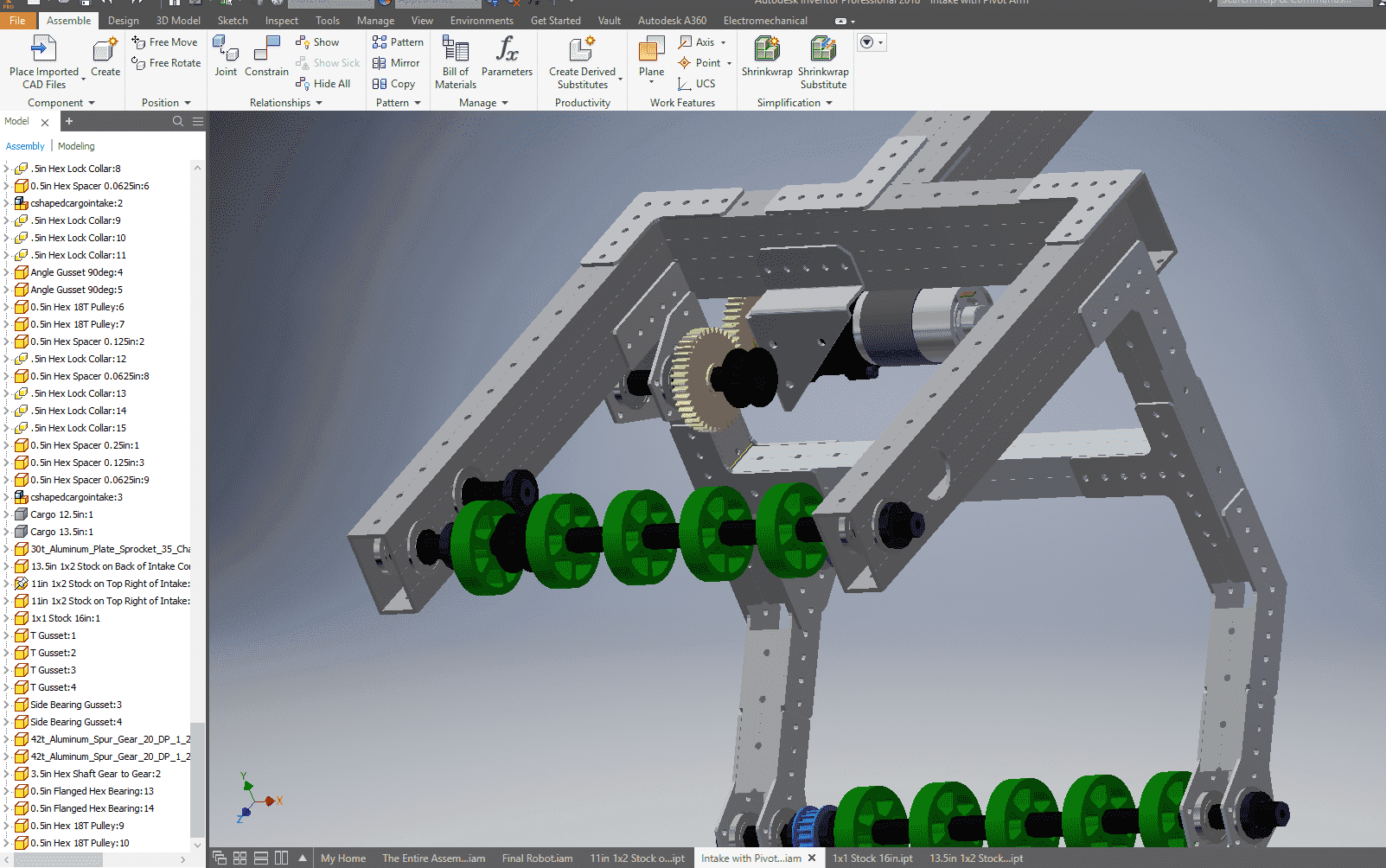1386x868 pixels.
Task: Expand the Cargo 12.5in:1 tree node
Action: point(7,514)
